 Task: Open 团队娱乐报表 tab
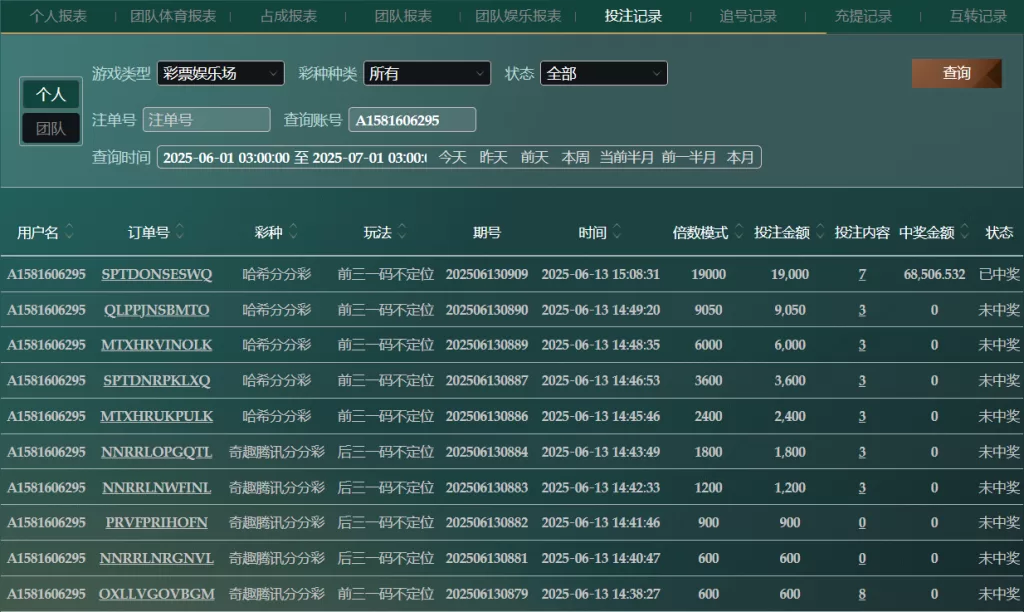tap(518, 16)
